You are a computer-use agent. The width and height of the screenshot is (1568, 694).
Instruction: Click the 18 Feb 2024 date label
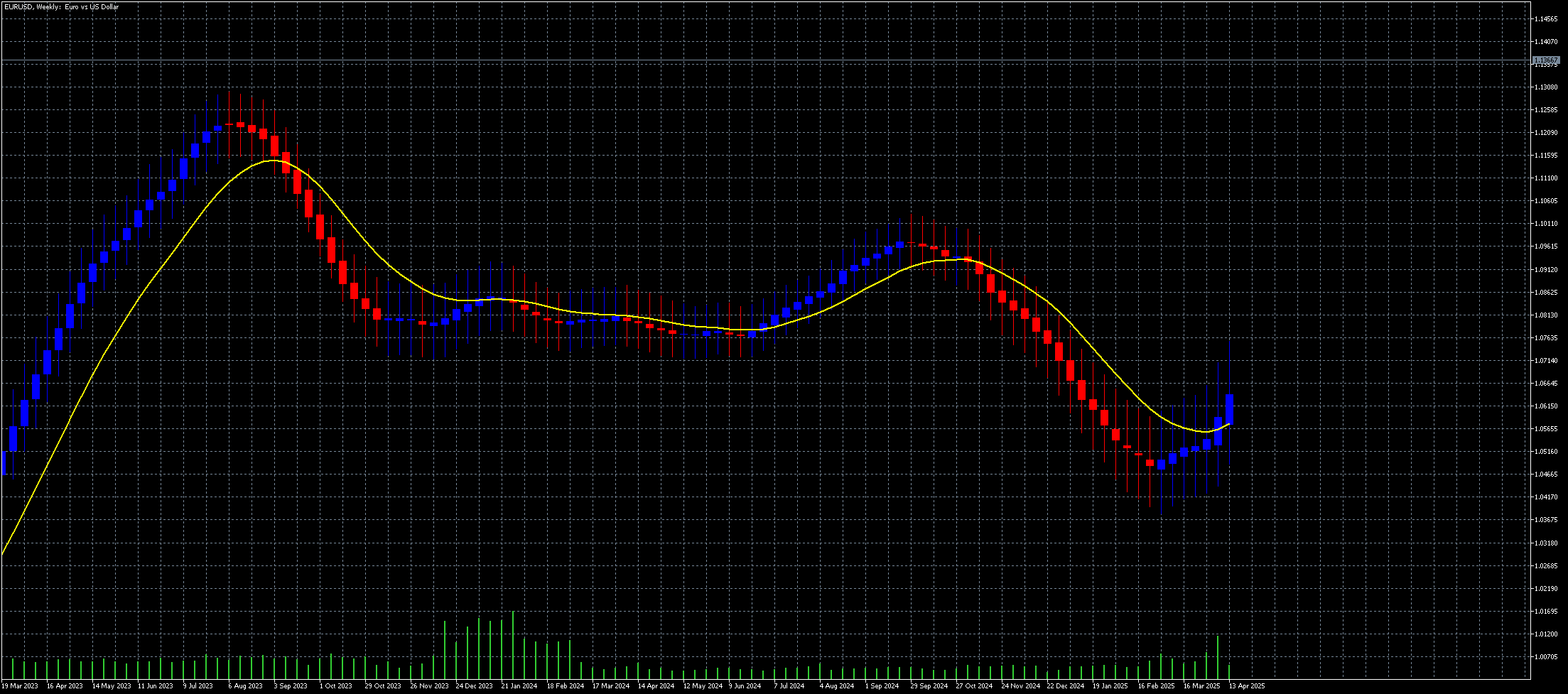click(x=566, y=687)
